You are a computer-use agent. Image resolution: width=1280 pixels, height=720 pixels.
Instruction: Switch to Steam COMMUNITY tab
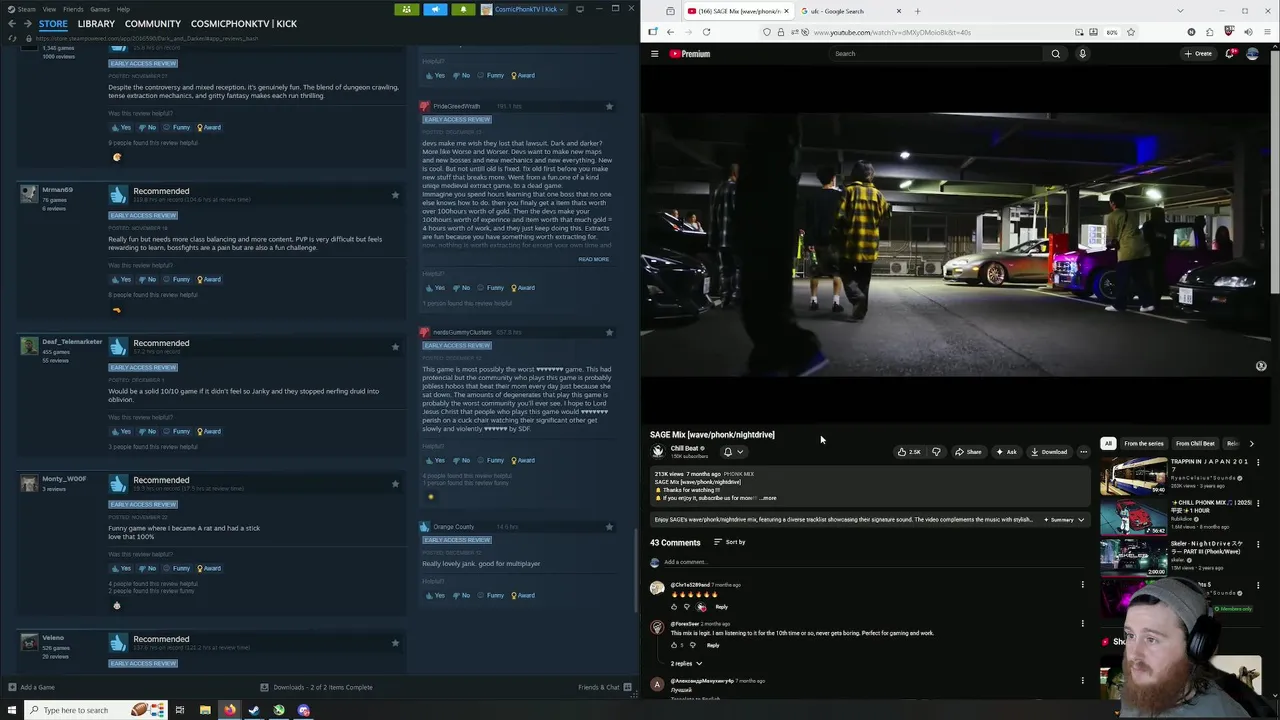(153, 24)
